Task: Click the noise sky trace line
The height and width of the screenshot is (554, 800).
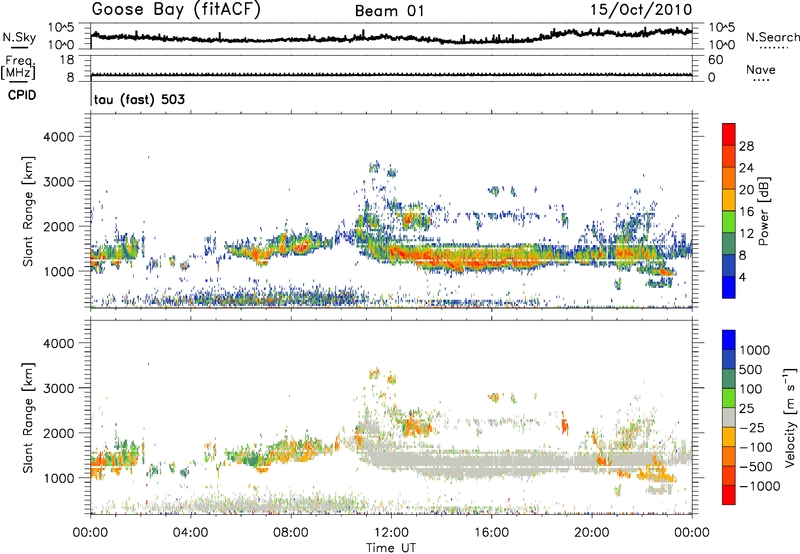Action: (391, 37)
